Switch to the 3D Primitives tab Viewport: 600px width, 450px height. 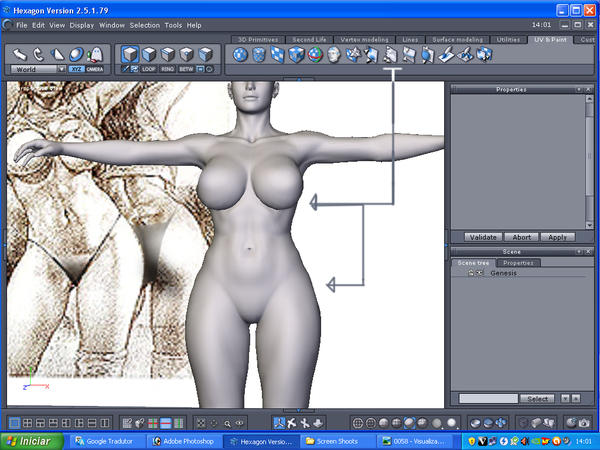click(x=258, y=39)
